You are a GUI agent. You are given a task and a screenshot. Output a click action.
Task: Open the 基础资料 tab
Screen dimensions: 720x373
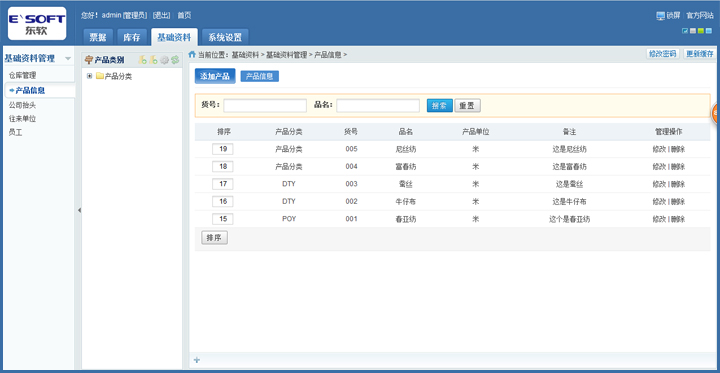tap(174, 37)
